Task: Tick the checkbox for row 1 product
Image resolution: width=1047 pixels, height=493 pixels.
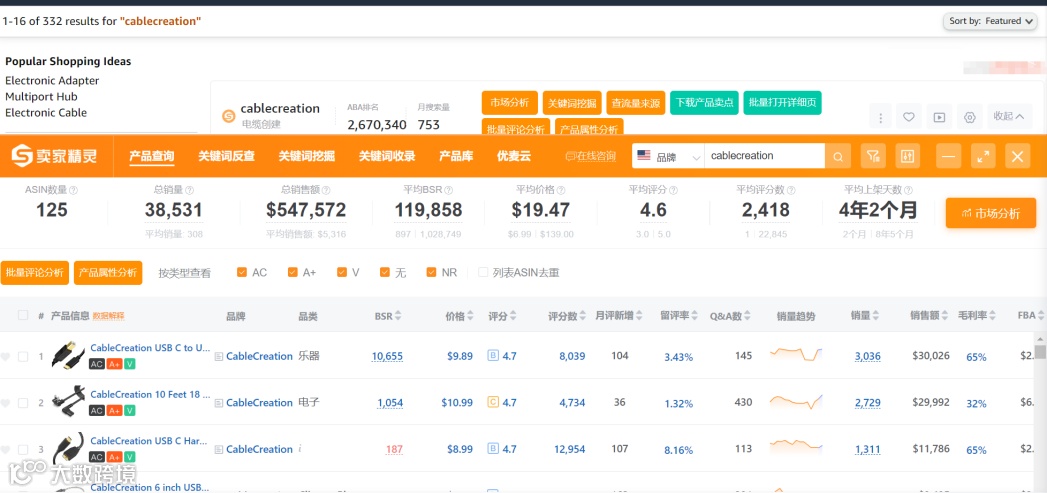Action: 23,357
